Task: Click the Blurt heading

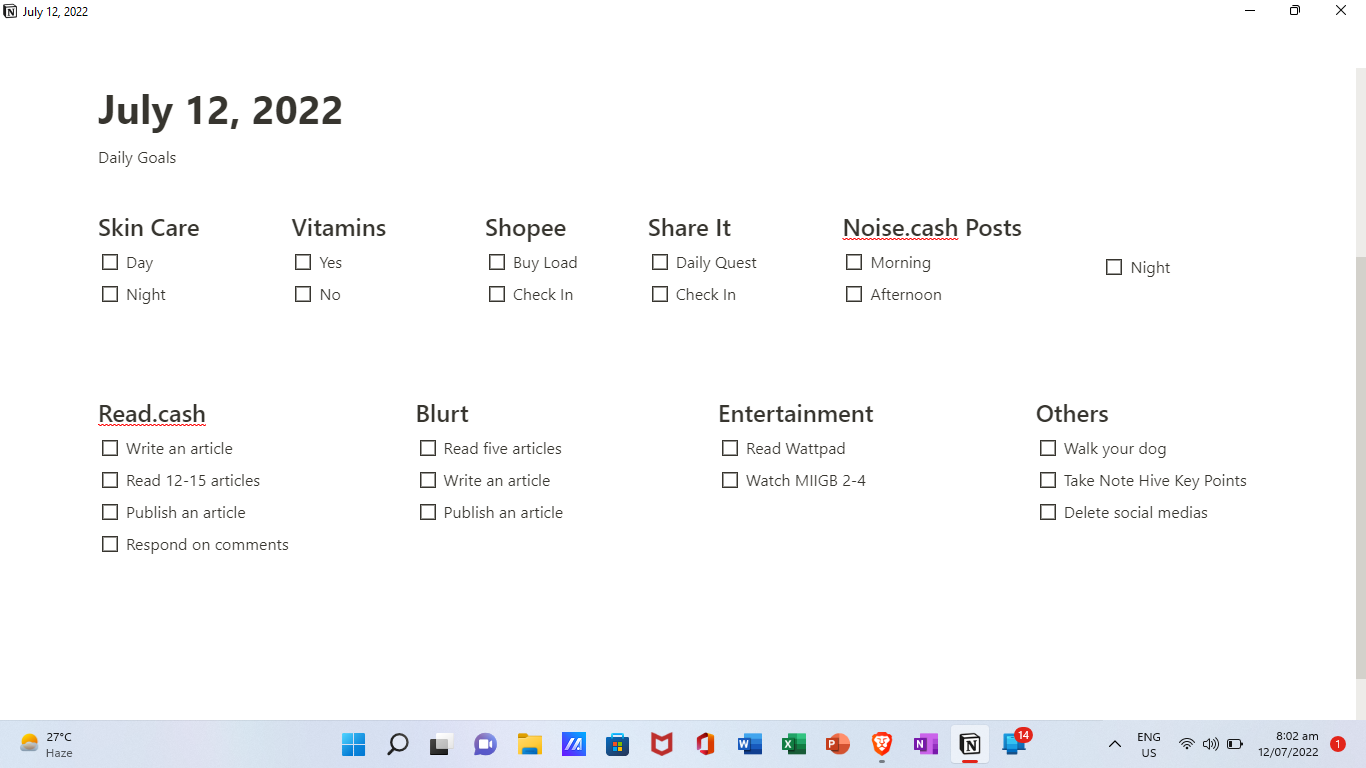Action: (442, 414)
